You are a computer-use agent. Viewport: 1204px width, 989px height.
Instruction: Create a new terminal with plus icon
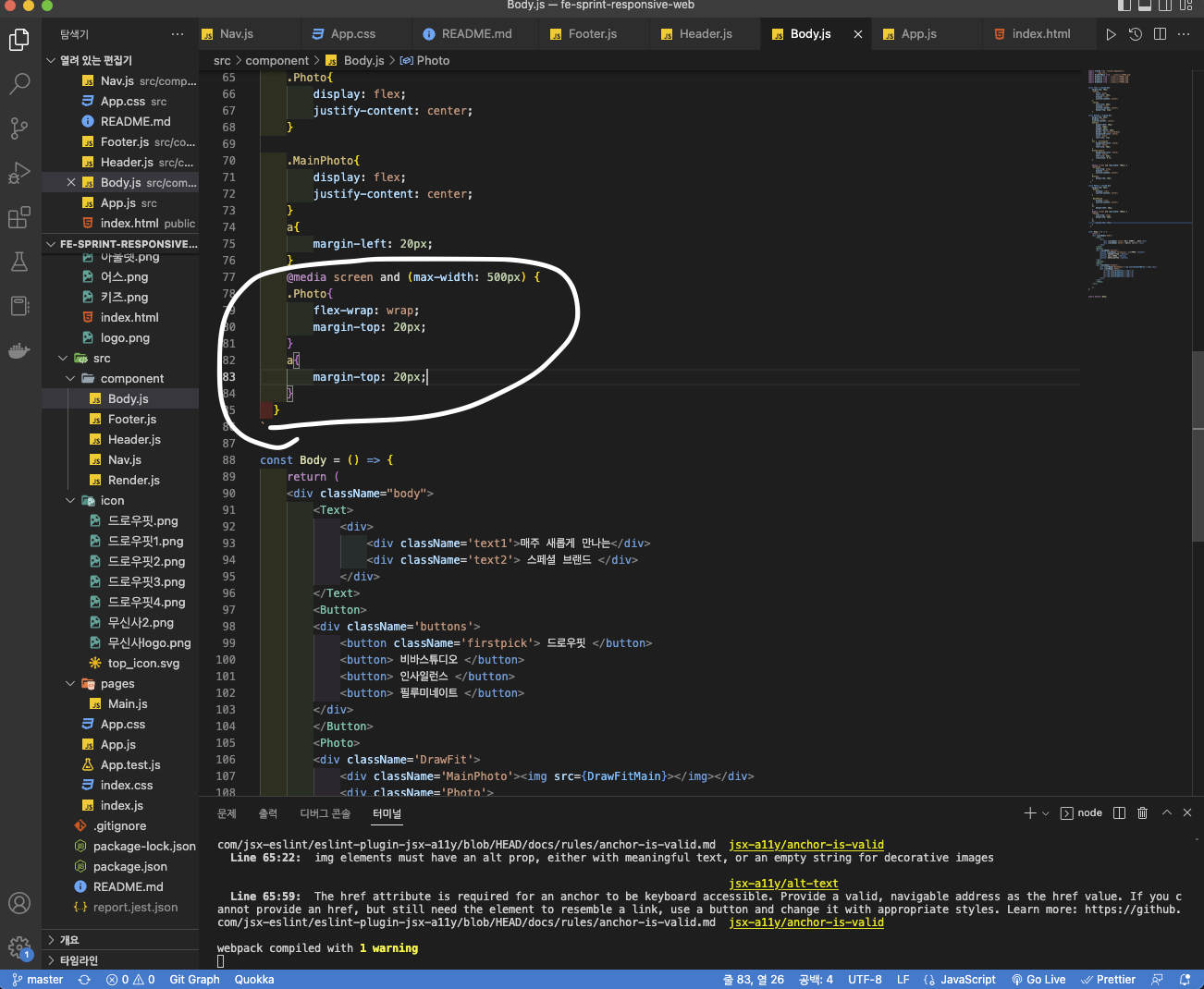point(1030,812)
